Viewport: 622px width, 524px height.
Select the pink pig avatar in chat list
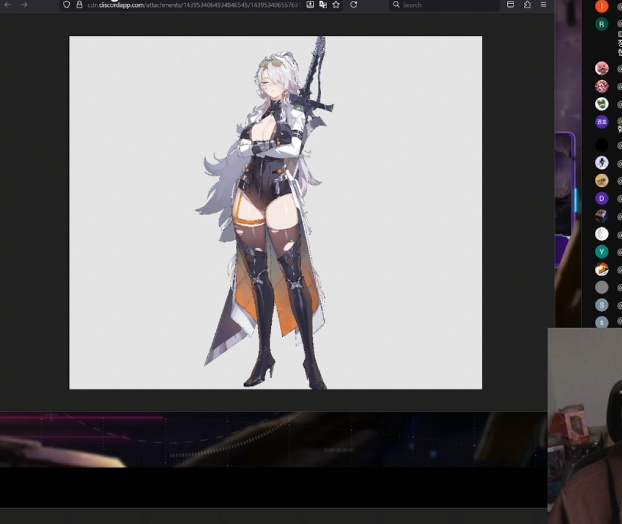tap(602, 68)
